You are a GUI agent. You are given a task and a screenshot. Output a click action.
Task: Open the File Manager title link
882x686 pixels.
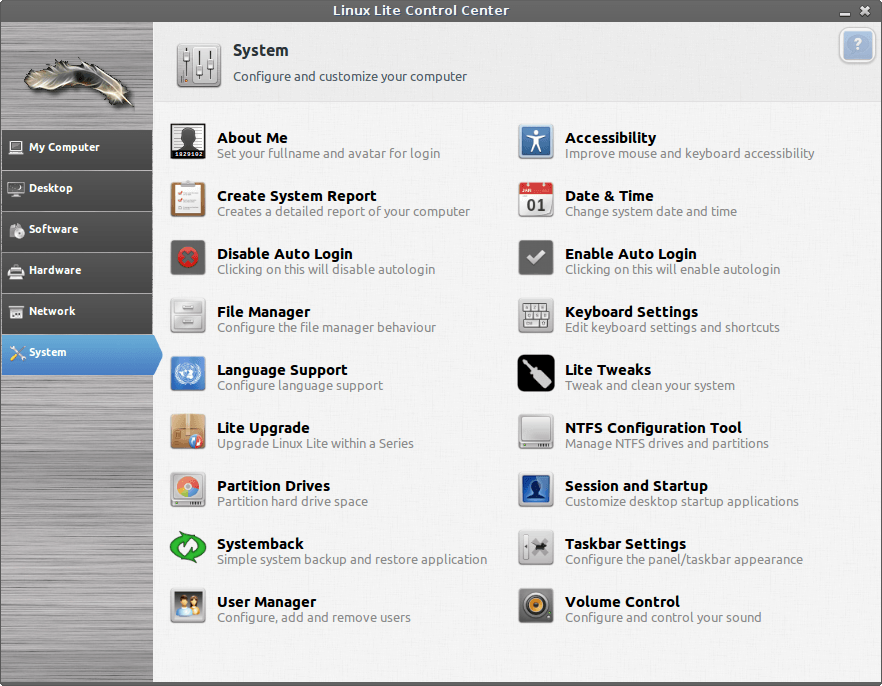tap(263, 312)
